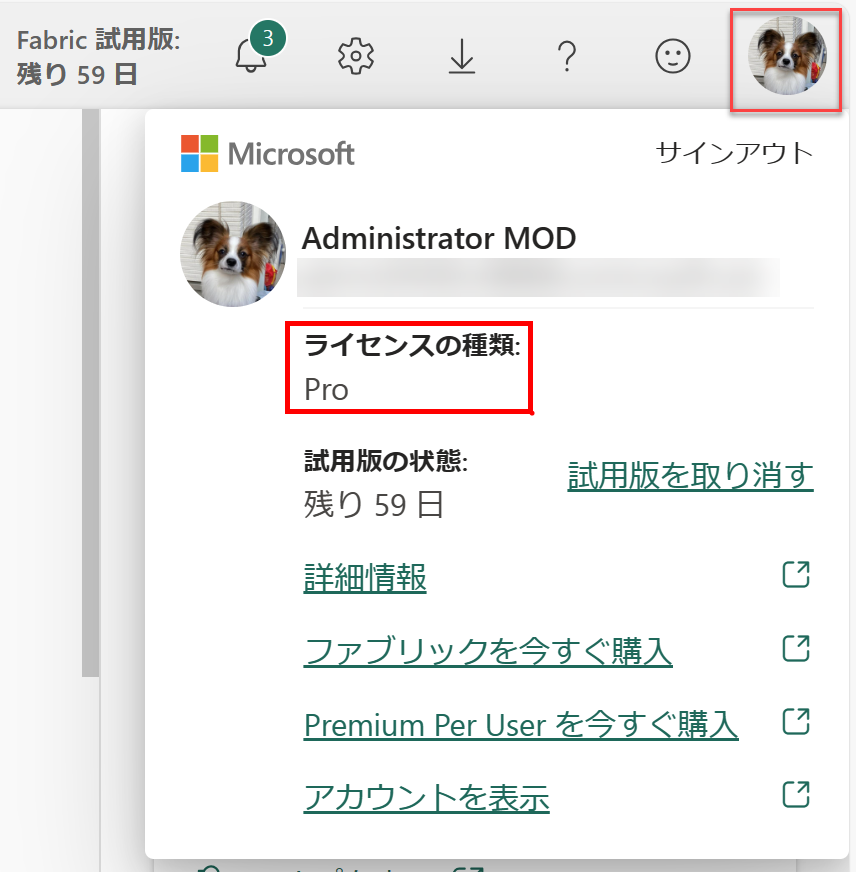
Task: Open the アカウントを表示 link
Action: pos(426,797)
